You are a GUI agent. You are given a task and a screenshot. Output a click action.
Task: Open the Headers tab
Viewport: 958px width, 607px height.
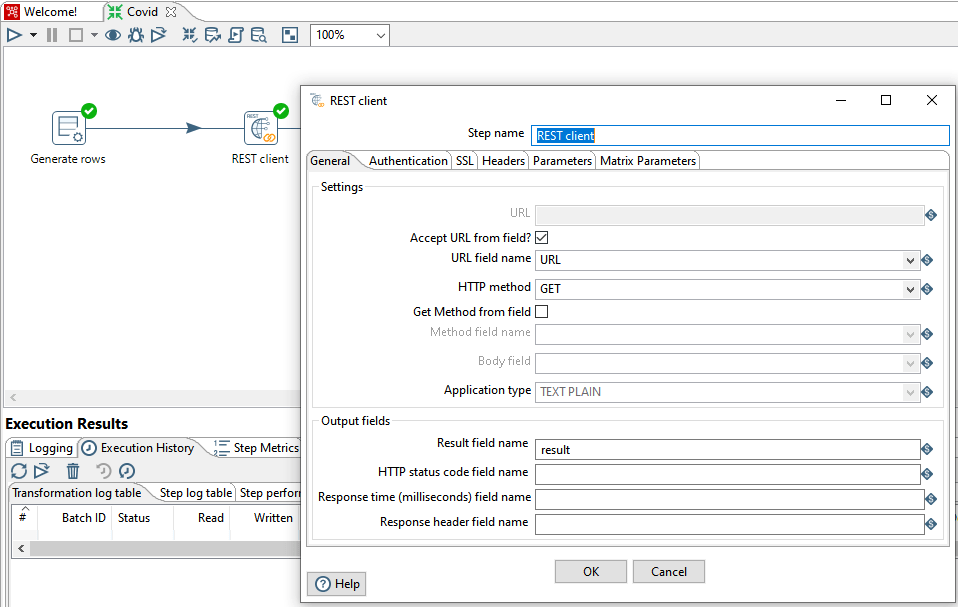pos(503,161)
